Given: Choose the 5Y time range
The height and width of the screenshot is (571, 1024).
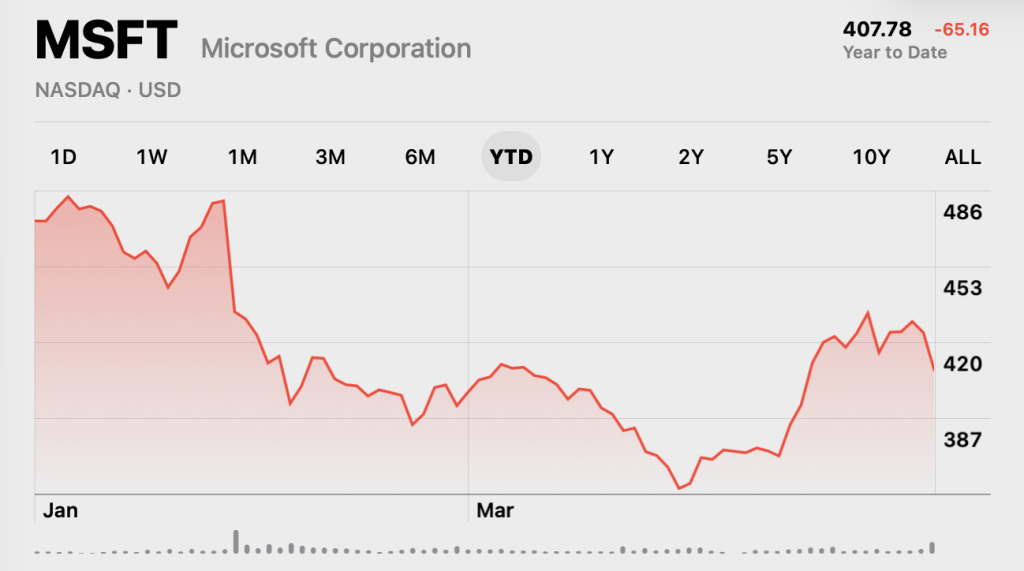Looking at the screenshot, I should tap(779, 157).
